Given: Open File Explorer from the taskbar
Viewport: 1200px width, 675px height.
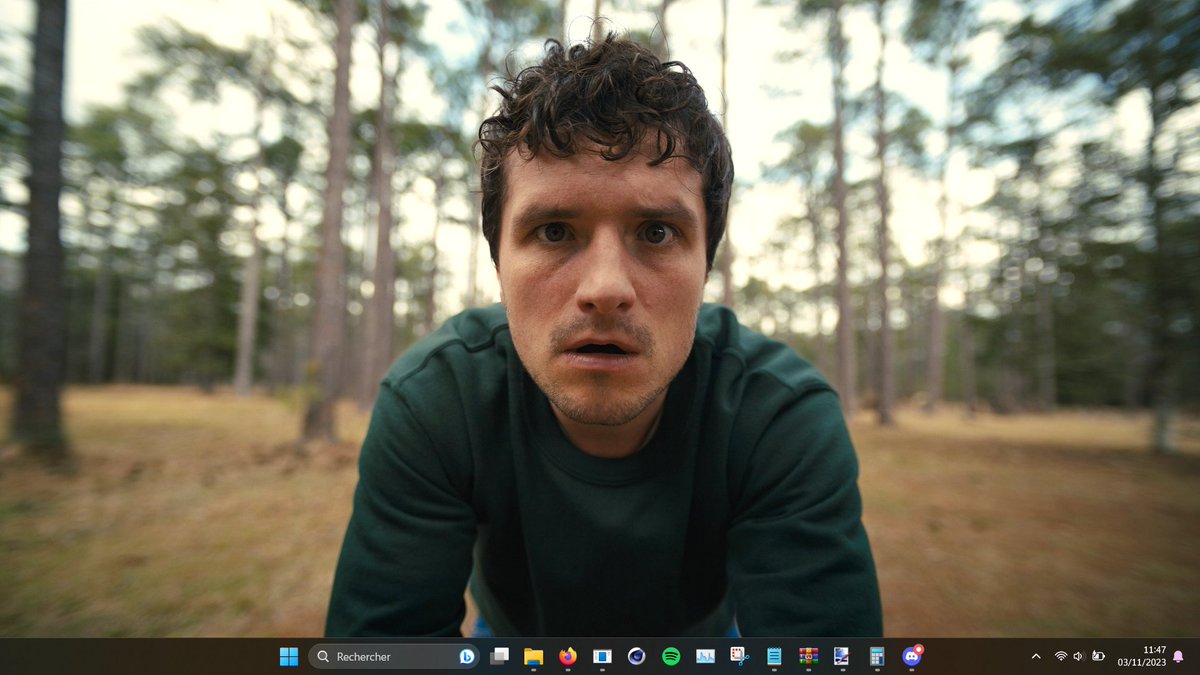Looking at the screenshot, I should pos(533,656).
